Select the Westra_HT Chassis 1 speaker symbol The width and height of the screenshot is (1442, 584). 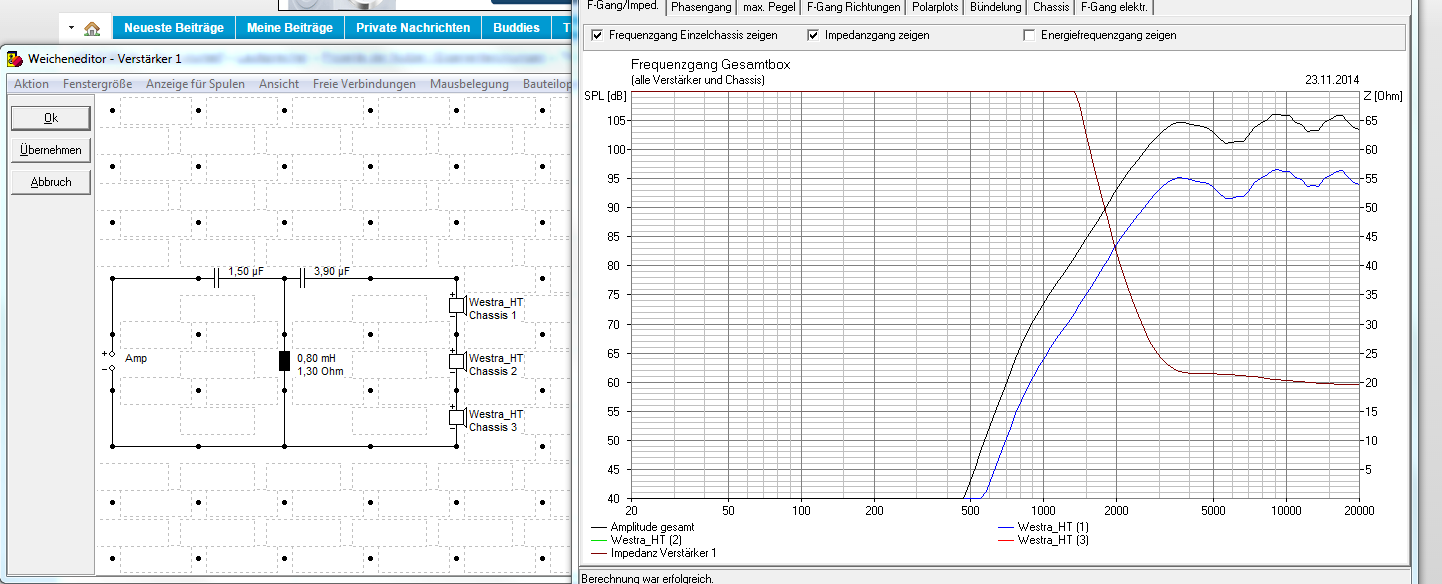click(x=456, y=306)
